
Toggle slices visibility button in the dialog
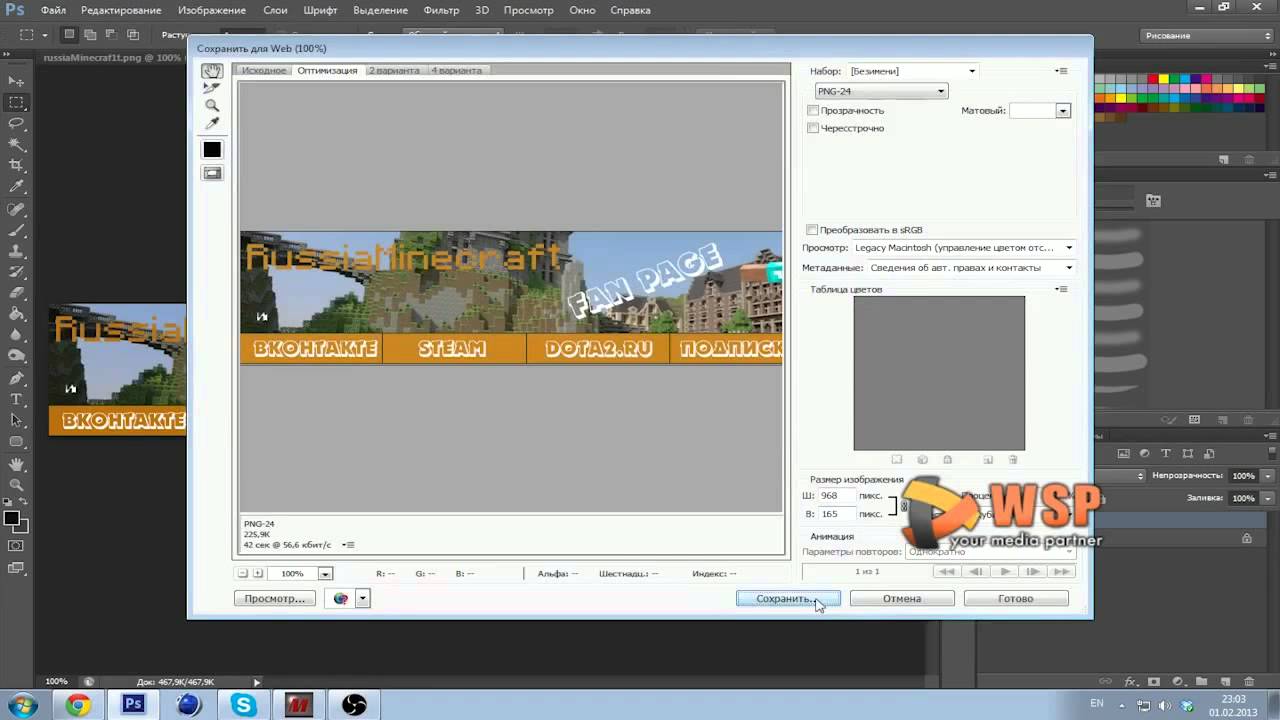[x=212, y=173]
